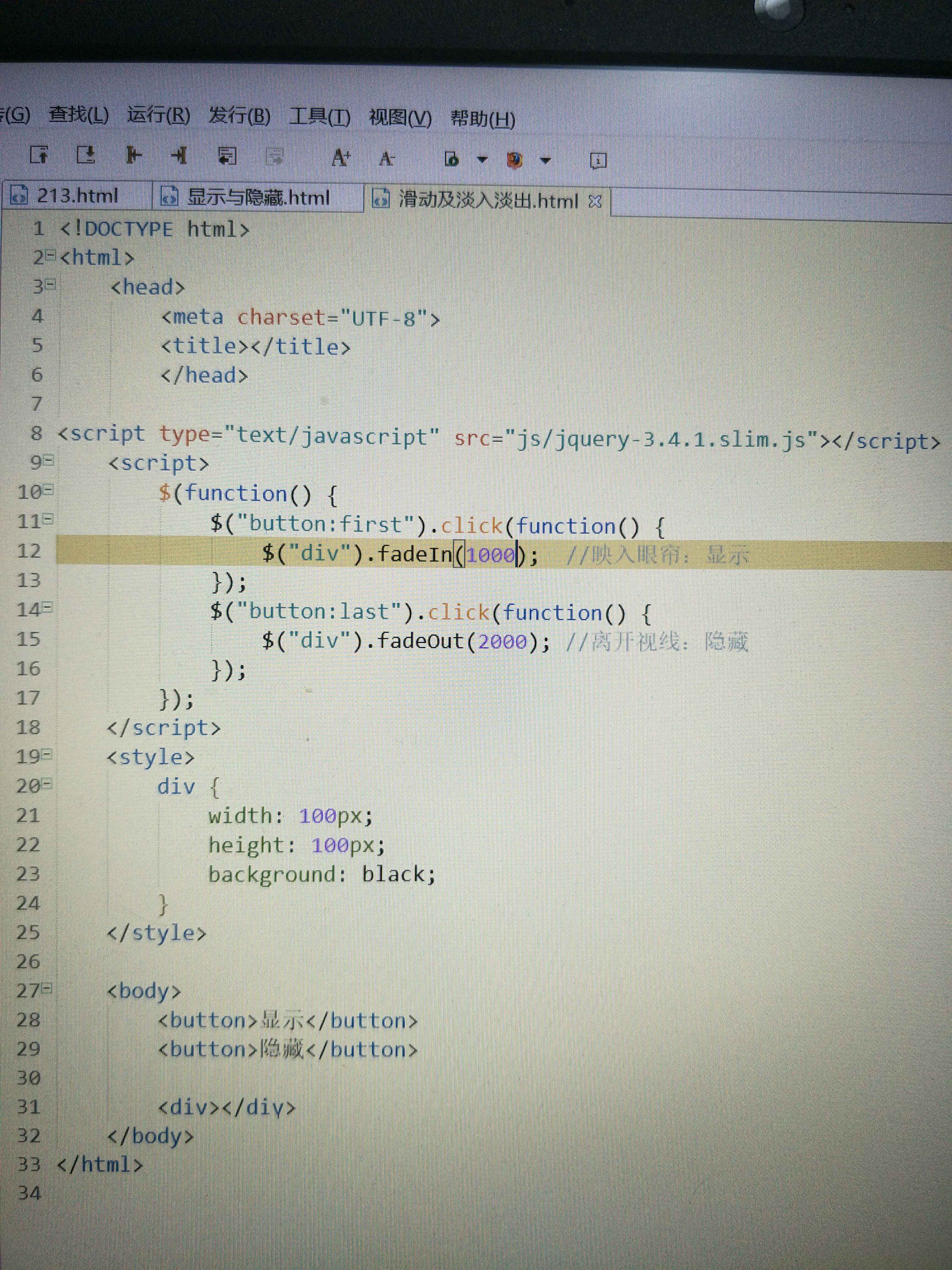
Task: Click the fadeOut value 2000
Action: [503, 641]
